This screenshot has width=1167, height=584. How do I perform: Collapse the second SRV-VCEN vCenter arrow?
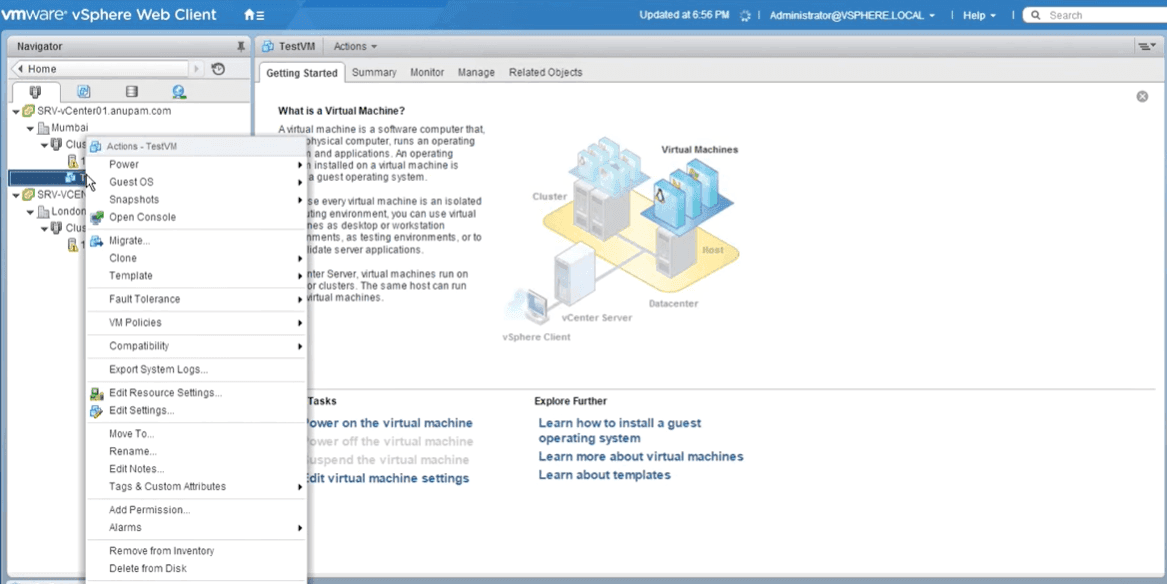tap(16, 195)
